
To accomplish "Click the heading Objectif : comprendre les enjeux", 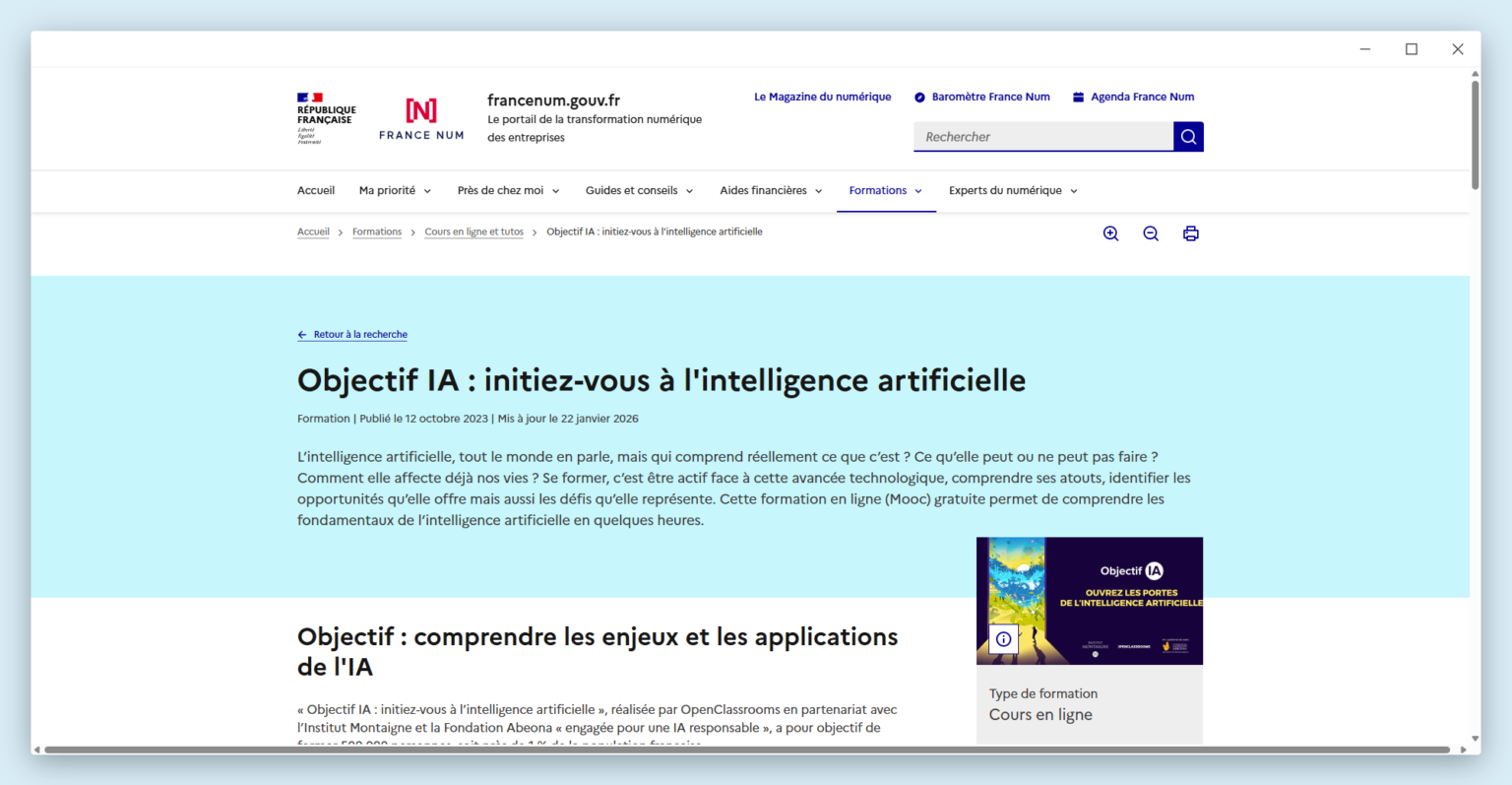I will [598, 651].
